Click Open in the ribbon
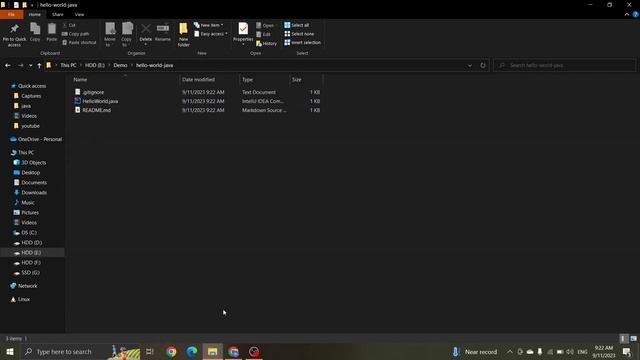The image size is (640, 360). click(265, 25)
